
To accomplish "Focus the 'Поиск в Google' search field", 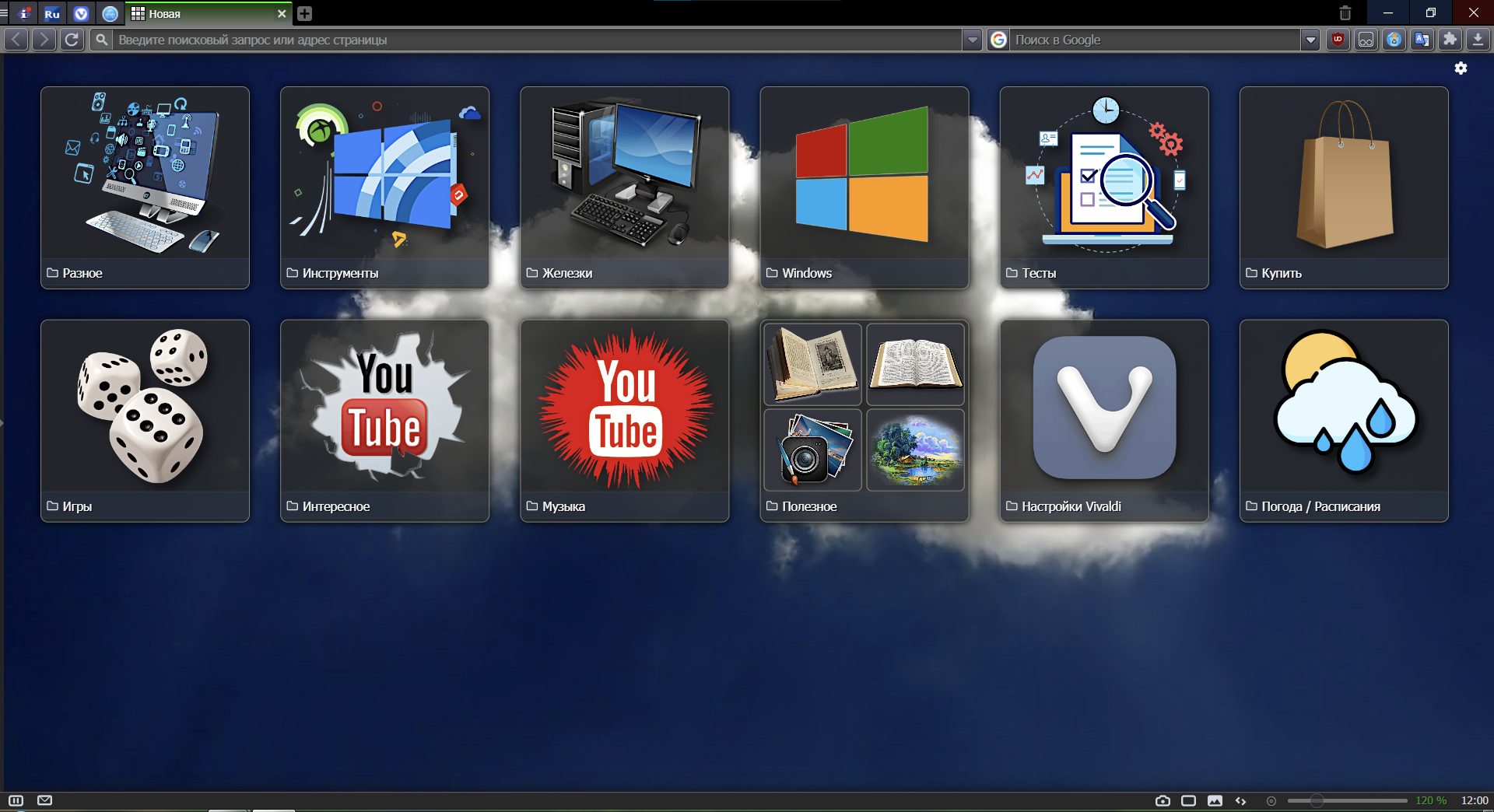I will coord(1156,40).
